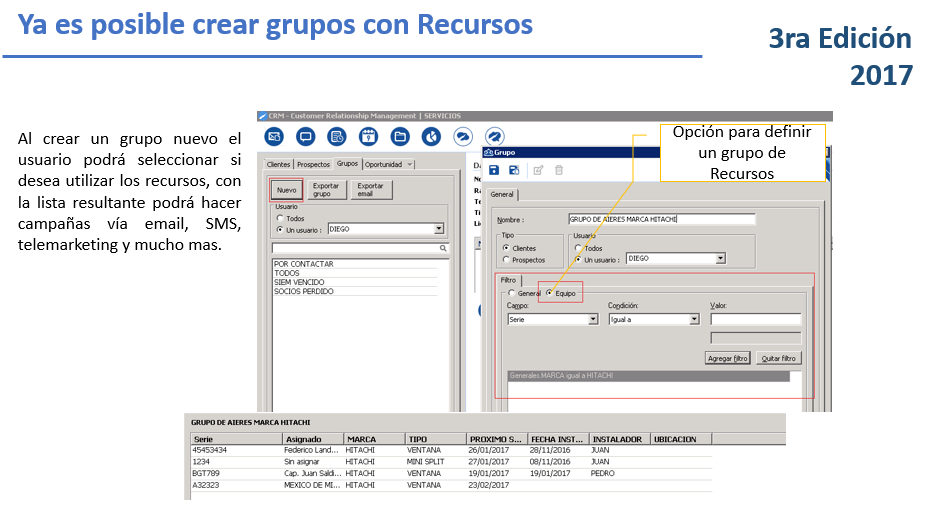Click the trash delete icon in Grupo toolbar

click(559, 171)
